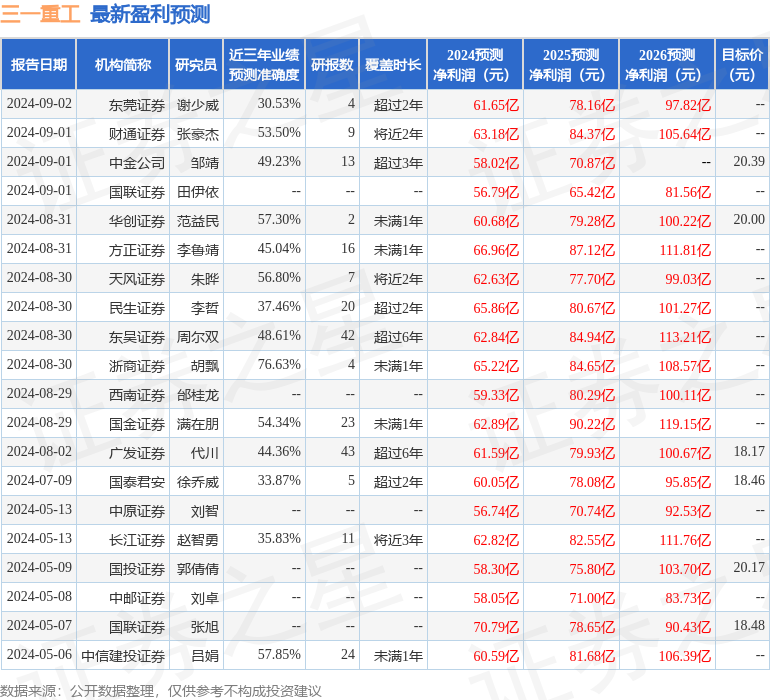This screenshot has height=700, width=770.
Task: Click target price 18.46
Action: click(749, 480)
